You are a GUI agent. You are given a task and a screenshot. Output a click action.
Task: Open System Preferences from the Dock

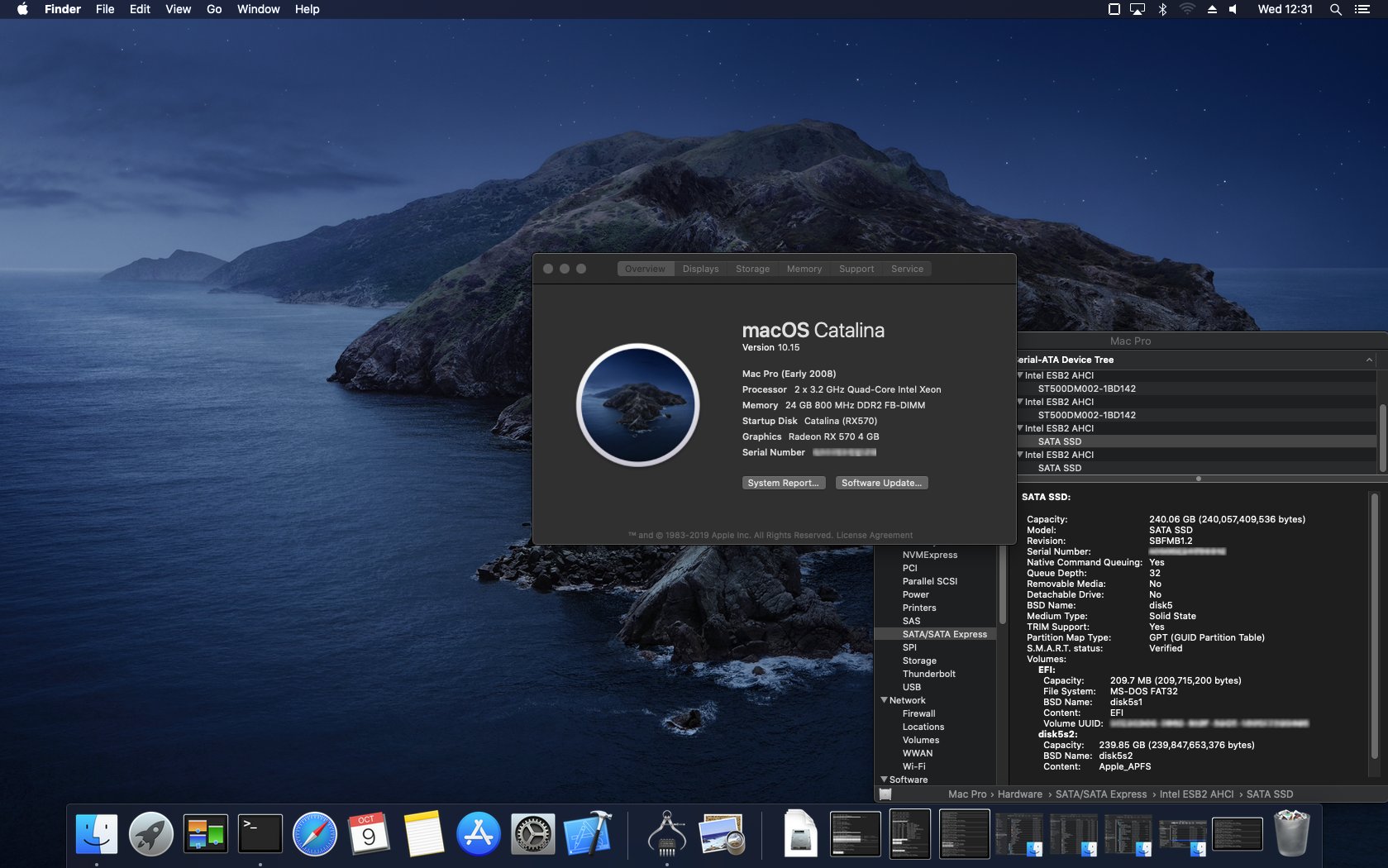[x=534, y=833]
